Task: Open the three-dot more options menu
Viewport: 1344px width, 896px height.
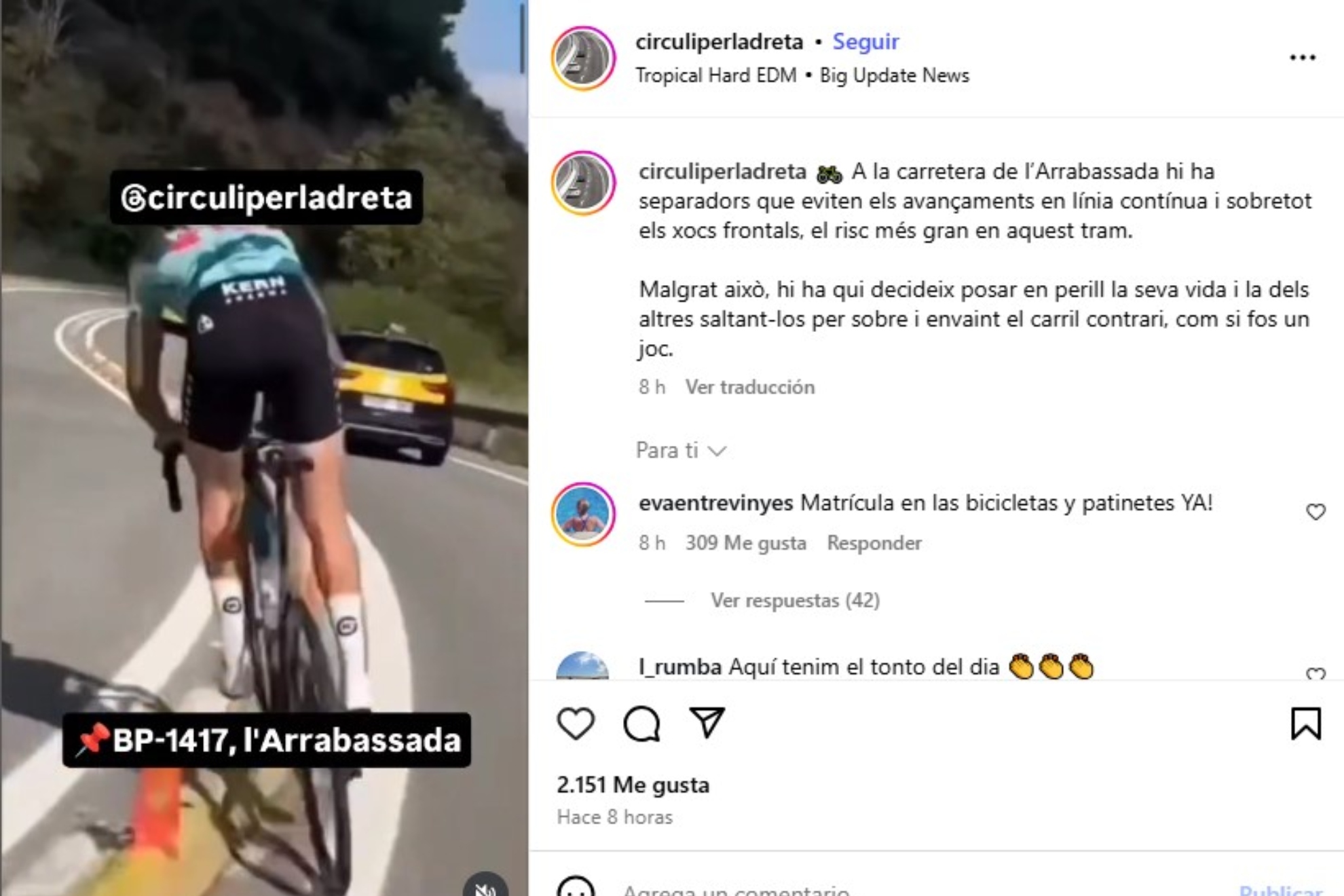Action: (x=1303, y=58)
